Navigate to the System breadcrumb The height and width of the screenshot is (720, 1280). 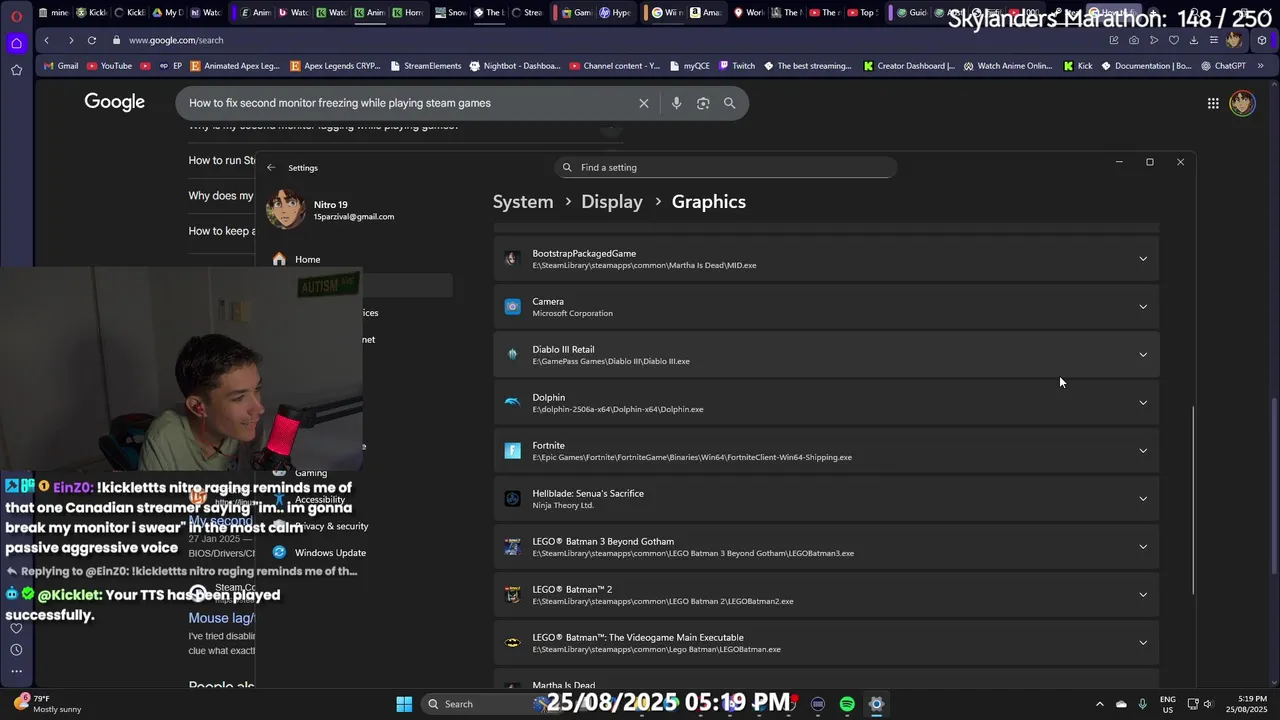click(523, 202)
